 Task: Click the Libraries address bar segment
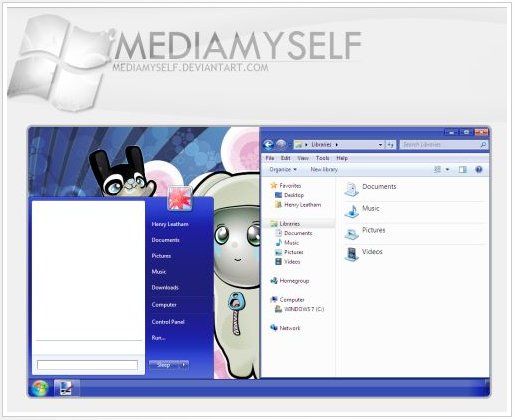pos(322,145)
